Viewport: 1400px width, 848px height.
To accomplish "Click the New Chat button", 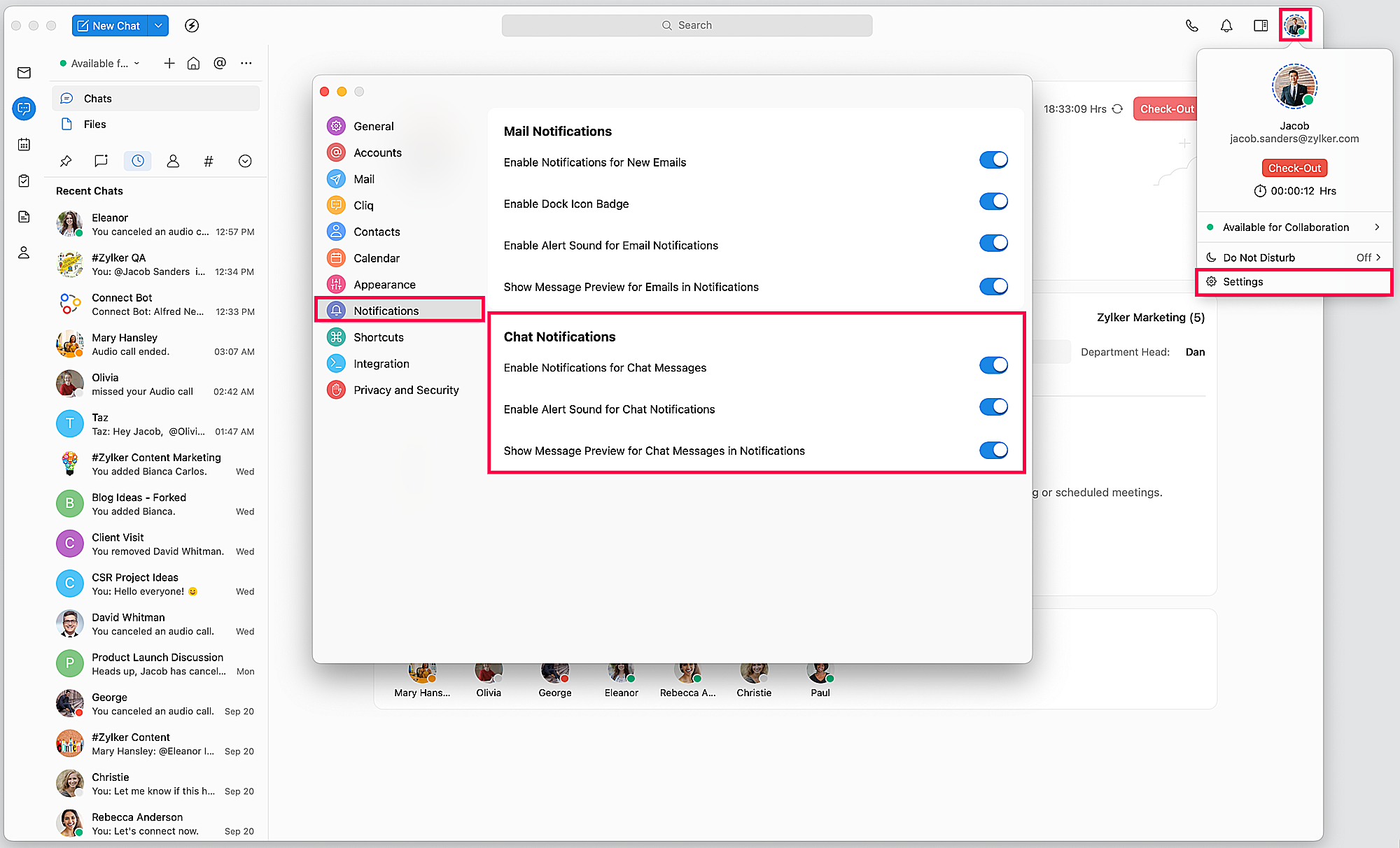I will (x=109, y=26).
